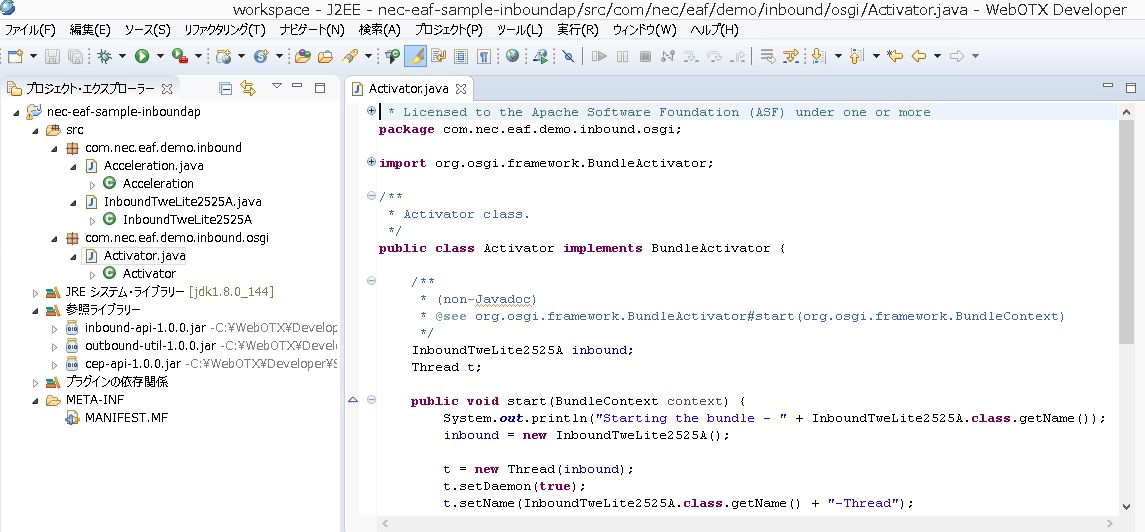1145x532 pixels.
Task: Select InboundTweLite2525A.java file in tree
Action: pyautogui.click(x=167, y=202)
